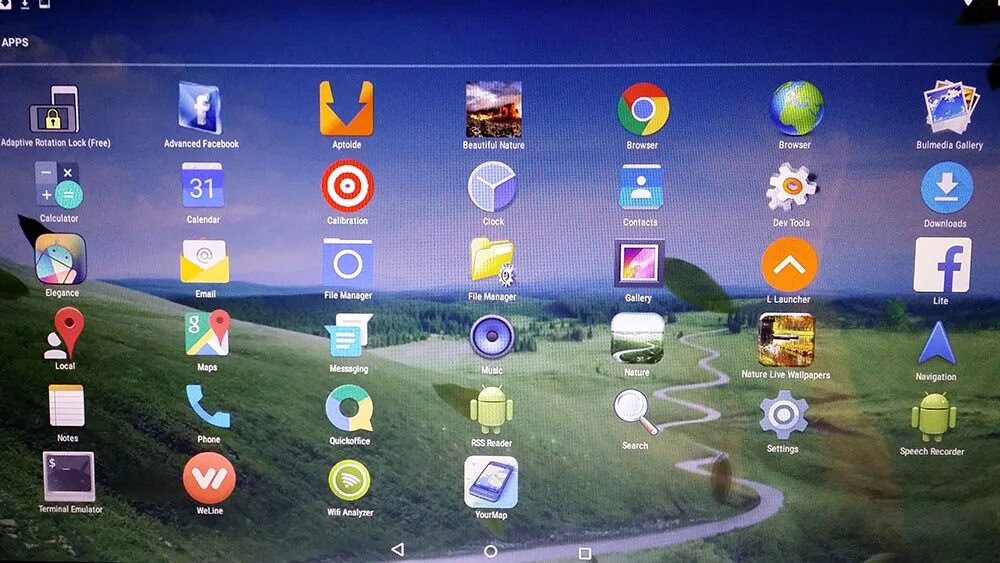Image resolution: width=1000 pixels, height=563 pixels.
Task: Launch the Maps app
Action: point(207,333)
